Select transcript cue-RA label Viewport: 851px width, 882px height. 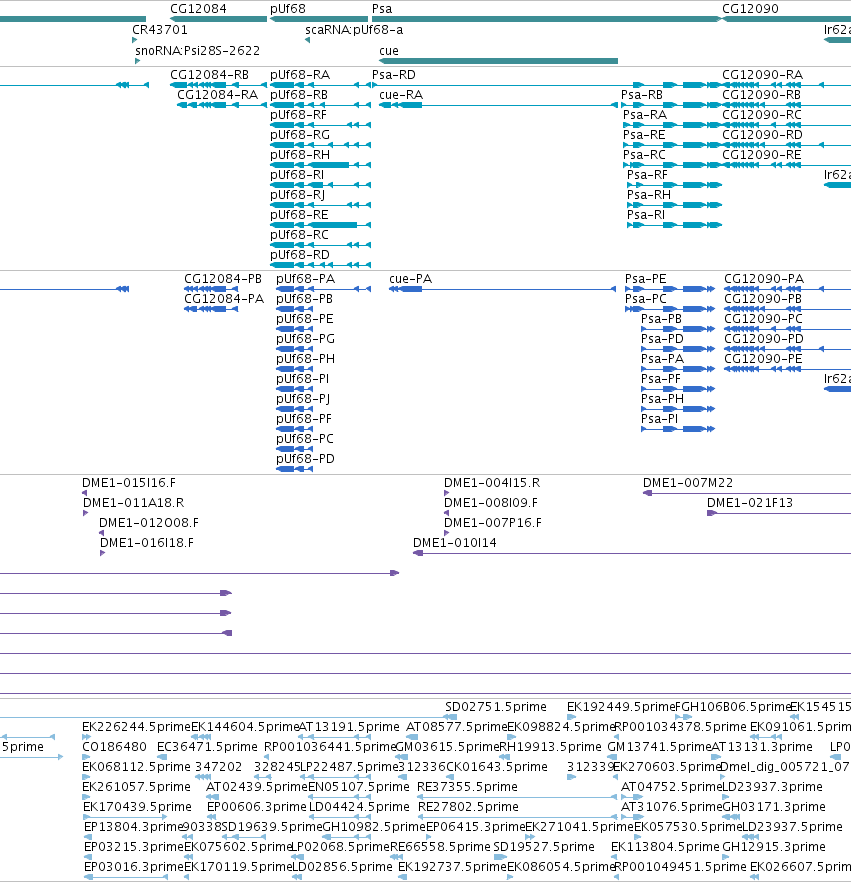[401, 94]
